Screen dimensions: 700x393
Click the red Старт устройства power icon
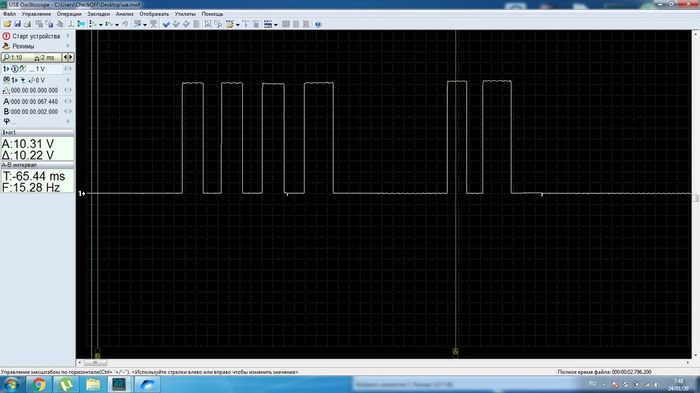tap(6, 36)
